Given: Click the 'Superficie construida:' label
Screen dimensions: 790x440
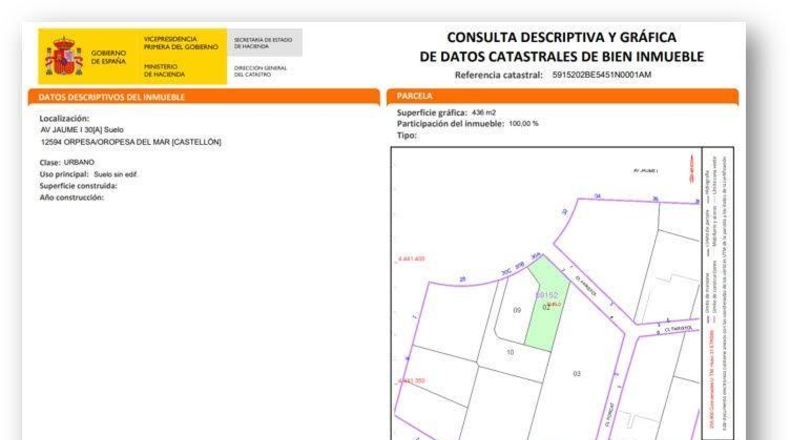Looking at the screenshot, I should (x=78, y=186).
